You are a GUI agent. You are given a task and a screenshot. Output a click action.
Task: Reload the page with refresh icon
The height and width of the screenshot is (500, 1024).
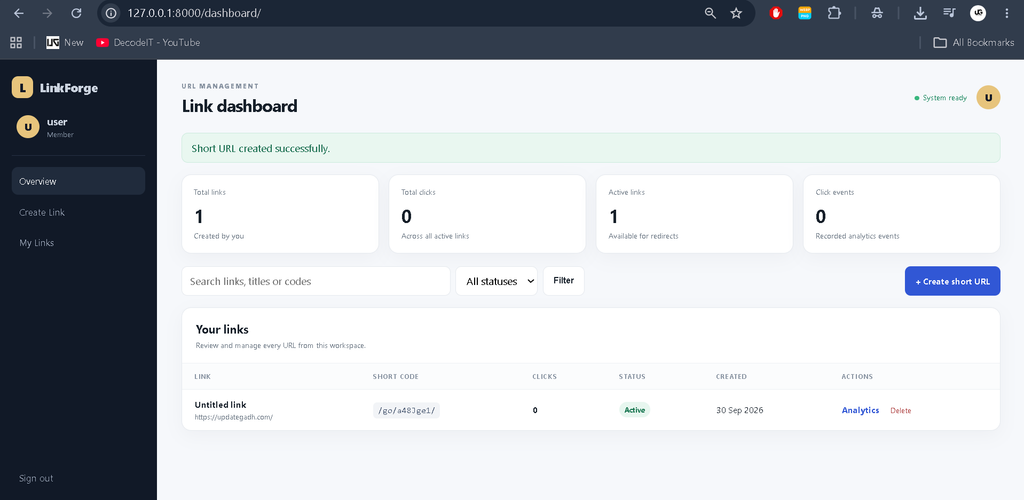[x=76, y=13]
